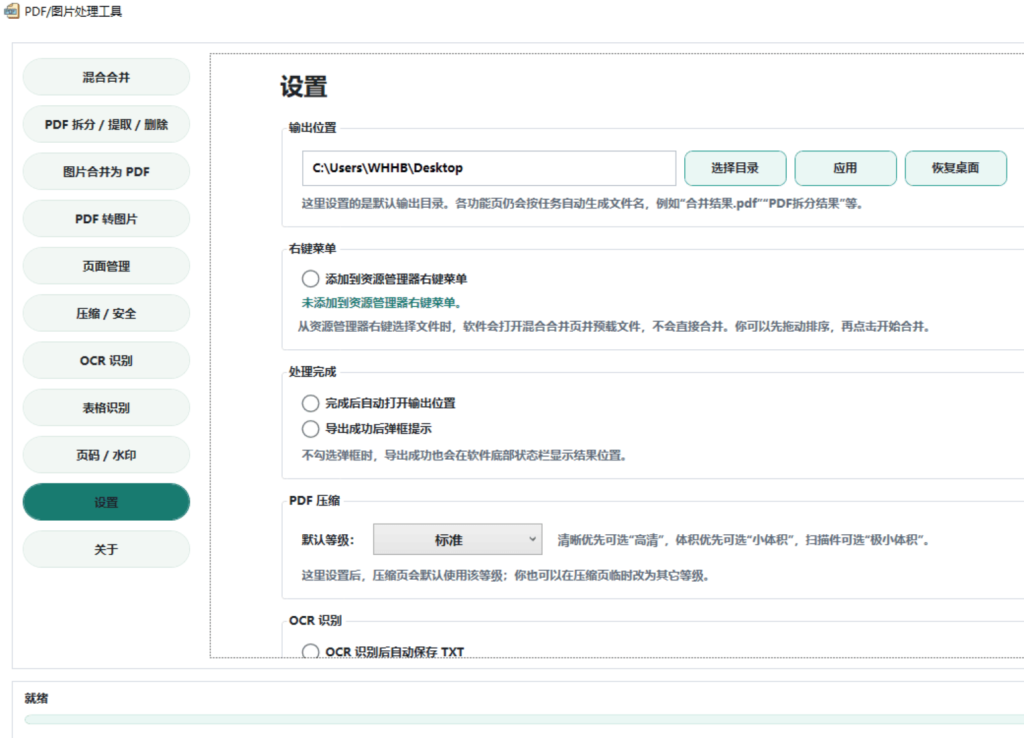
Task: Click the hint text starting with 这里设置后
Action: click(505, 575)
